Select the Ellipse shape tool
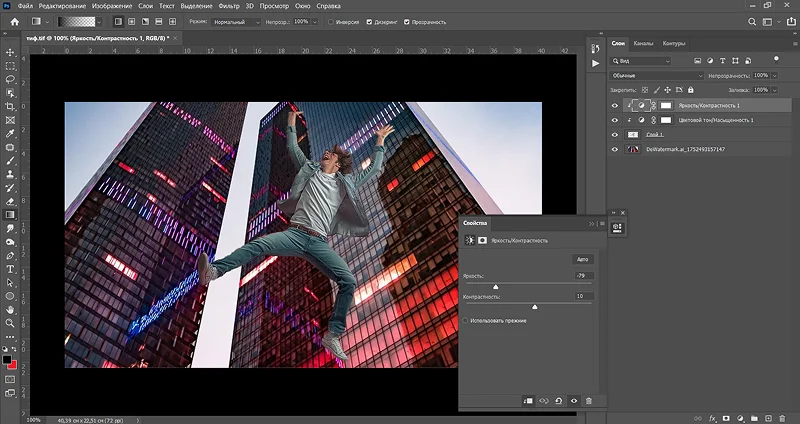This screenshot has height=424, width=800. 10,296
